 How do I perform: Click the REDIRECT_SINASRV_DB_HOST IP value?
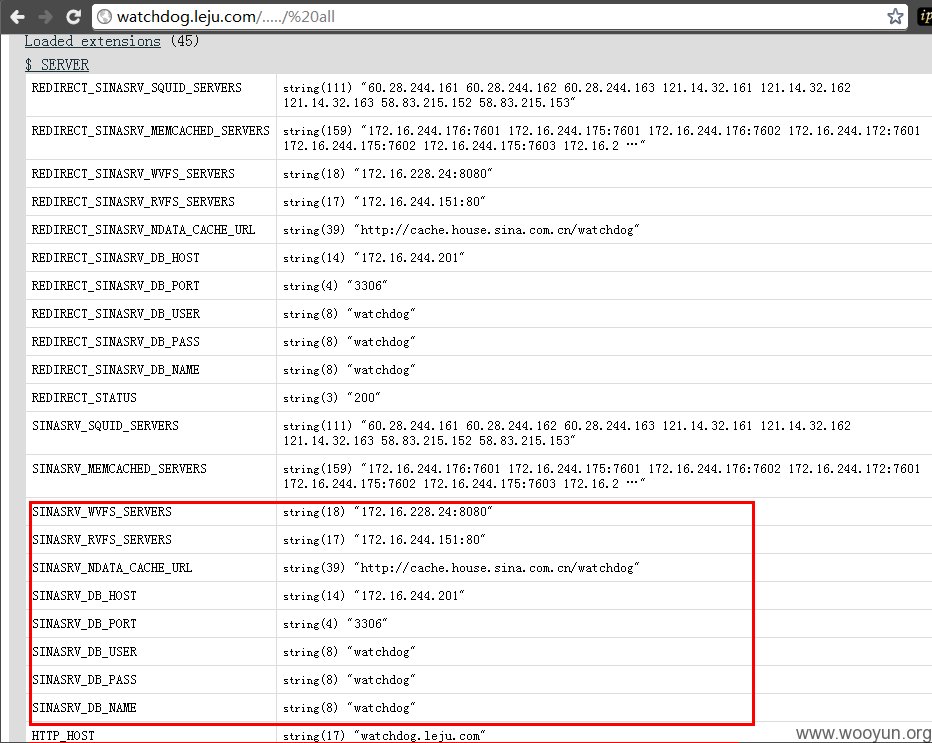pos(374,258)
